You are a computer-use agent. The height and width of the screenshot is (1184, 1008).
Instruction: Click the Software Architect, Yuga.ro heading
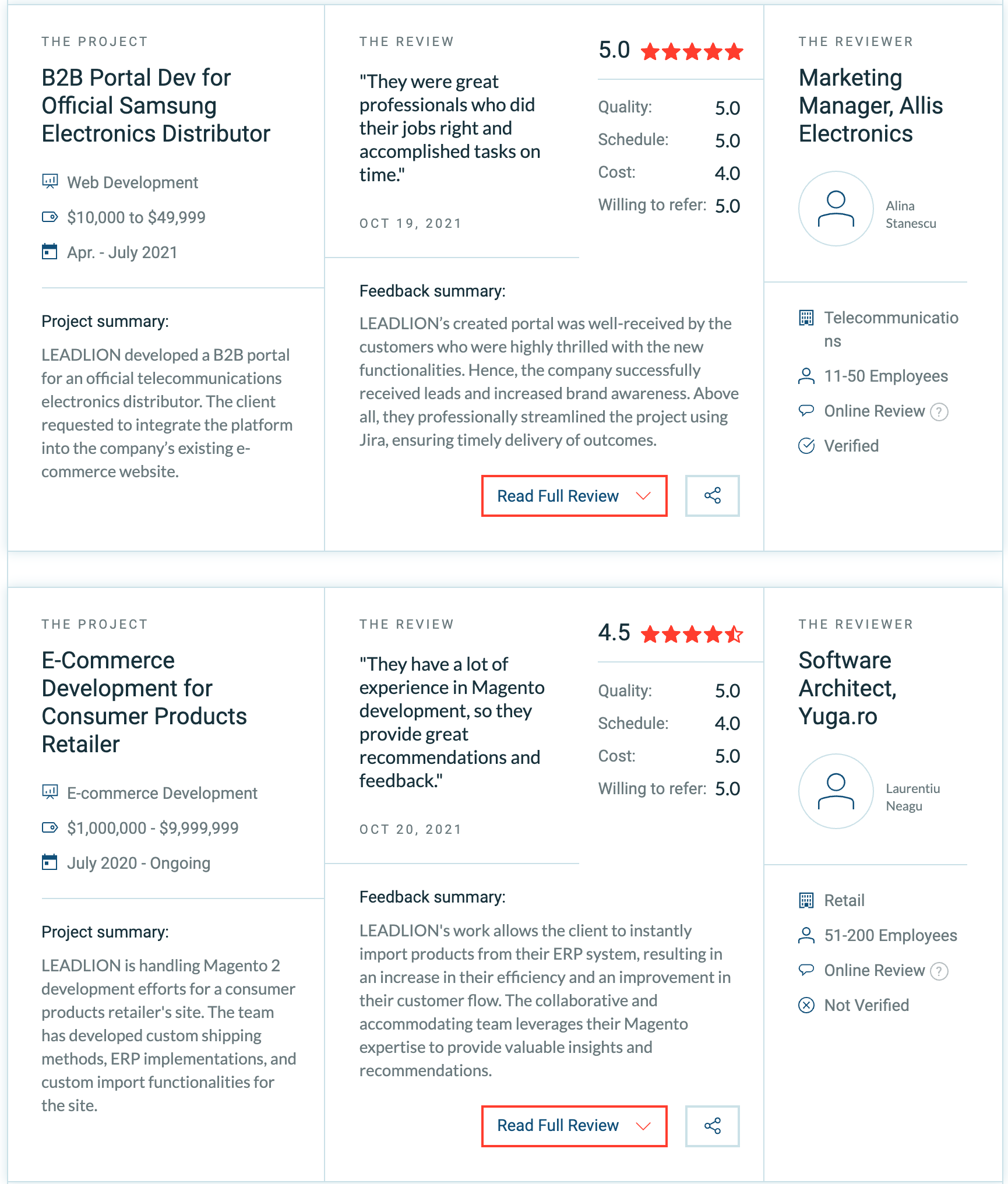pos(848,688)
